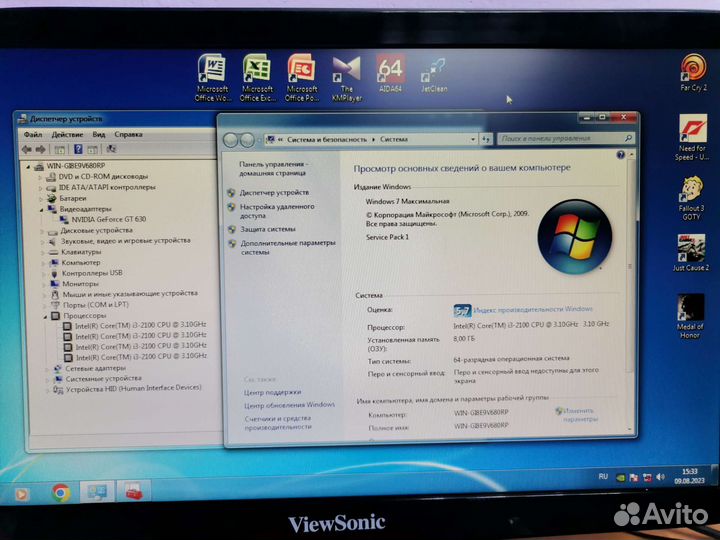The image size is (720, 540).
Task: Click Google Chrome icon in taskbar
Action: pos(60,492)
